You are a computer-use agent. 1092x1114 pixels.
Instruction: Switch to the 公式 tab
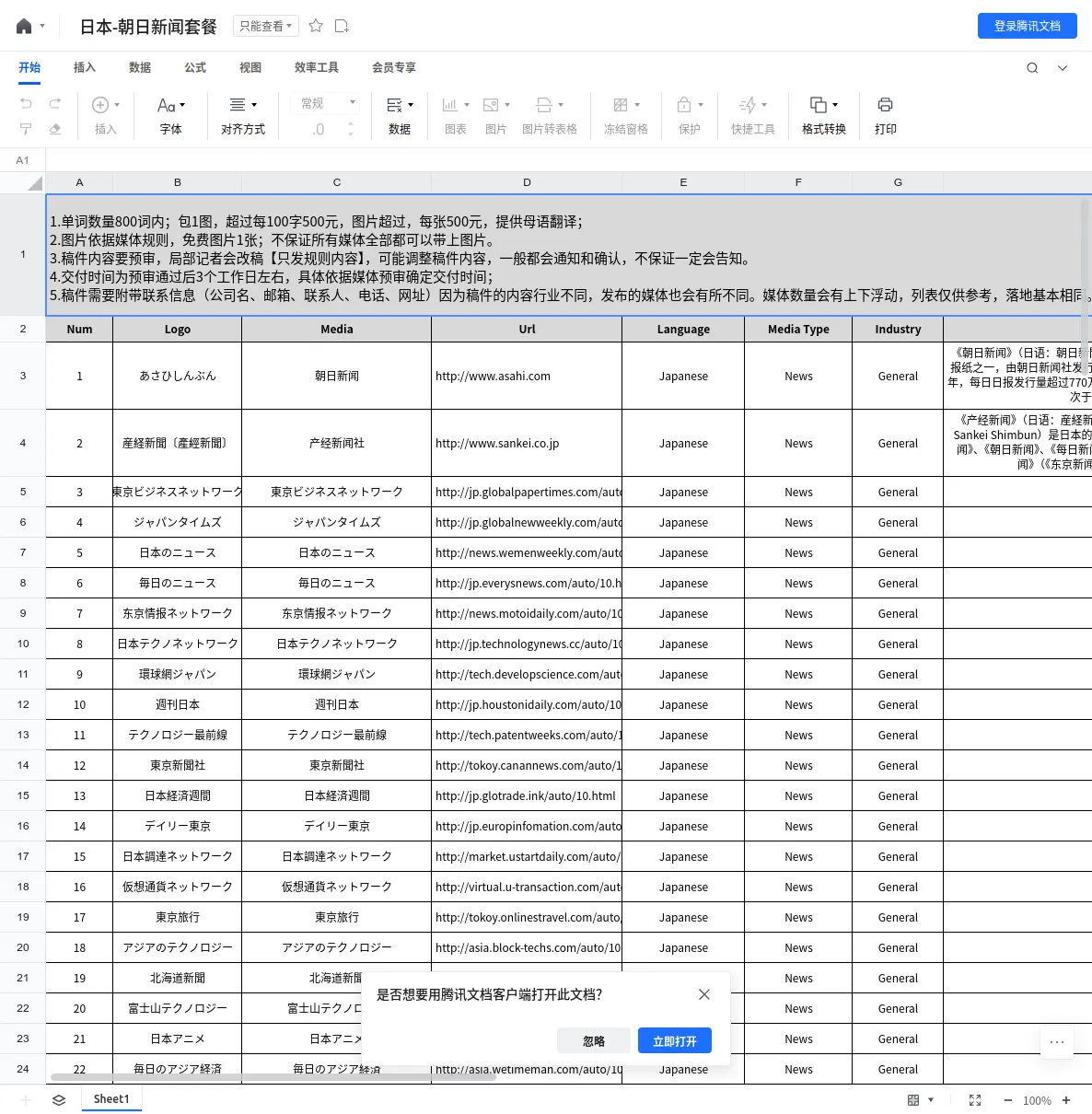195,67
